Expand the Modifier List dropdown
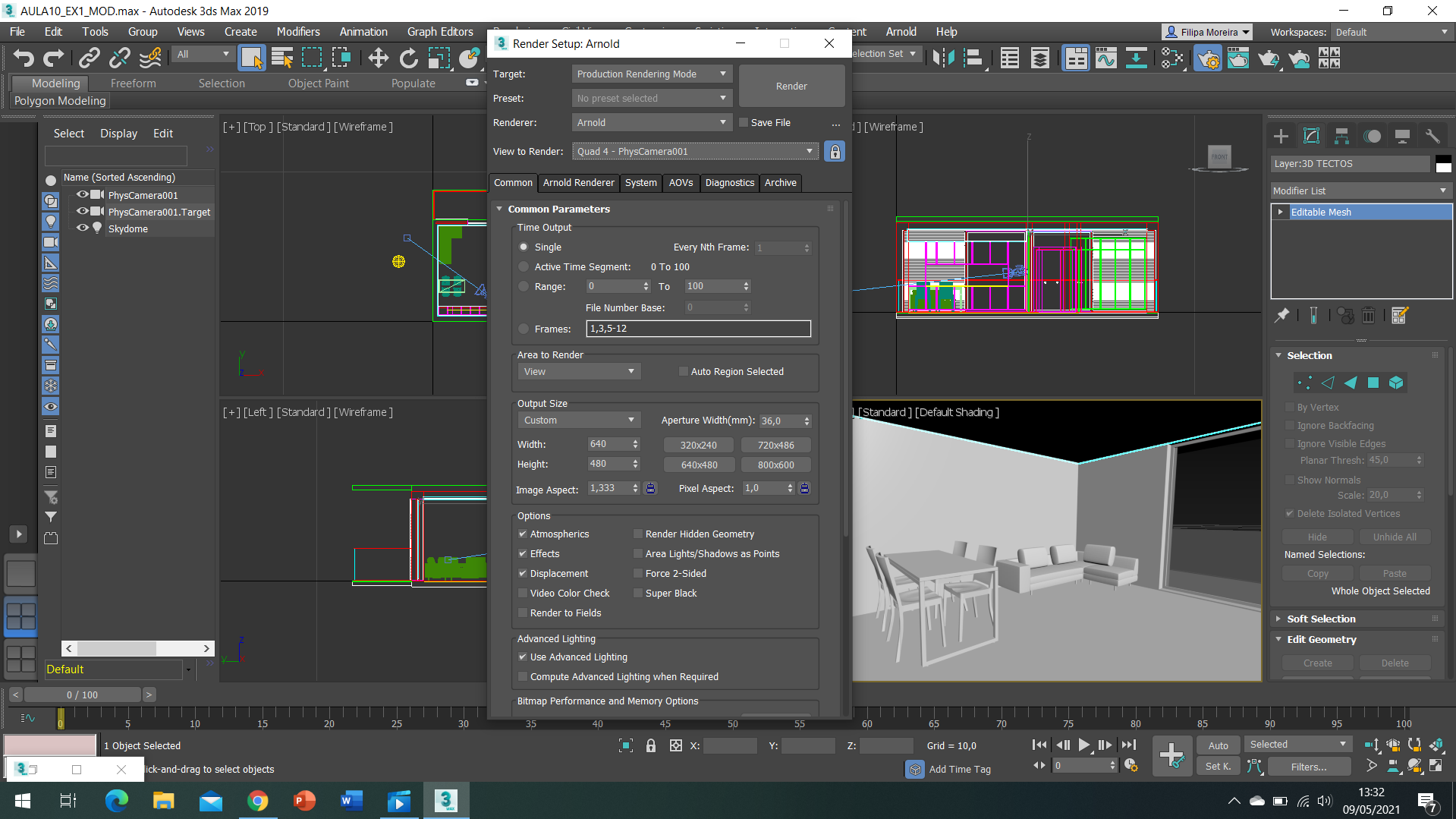The image size is (1456, 819). pos(1360,191)
